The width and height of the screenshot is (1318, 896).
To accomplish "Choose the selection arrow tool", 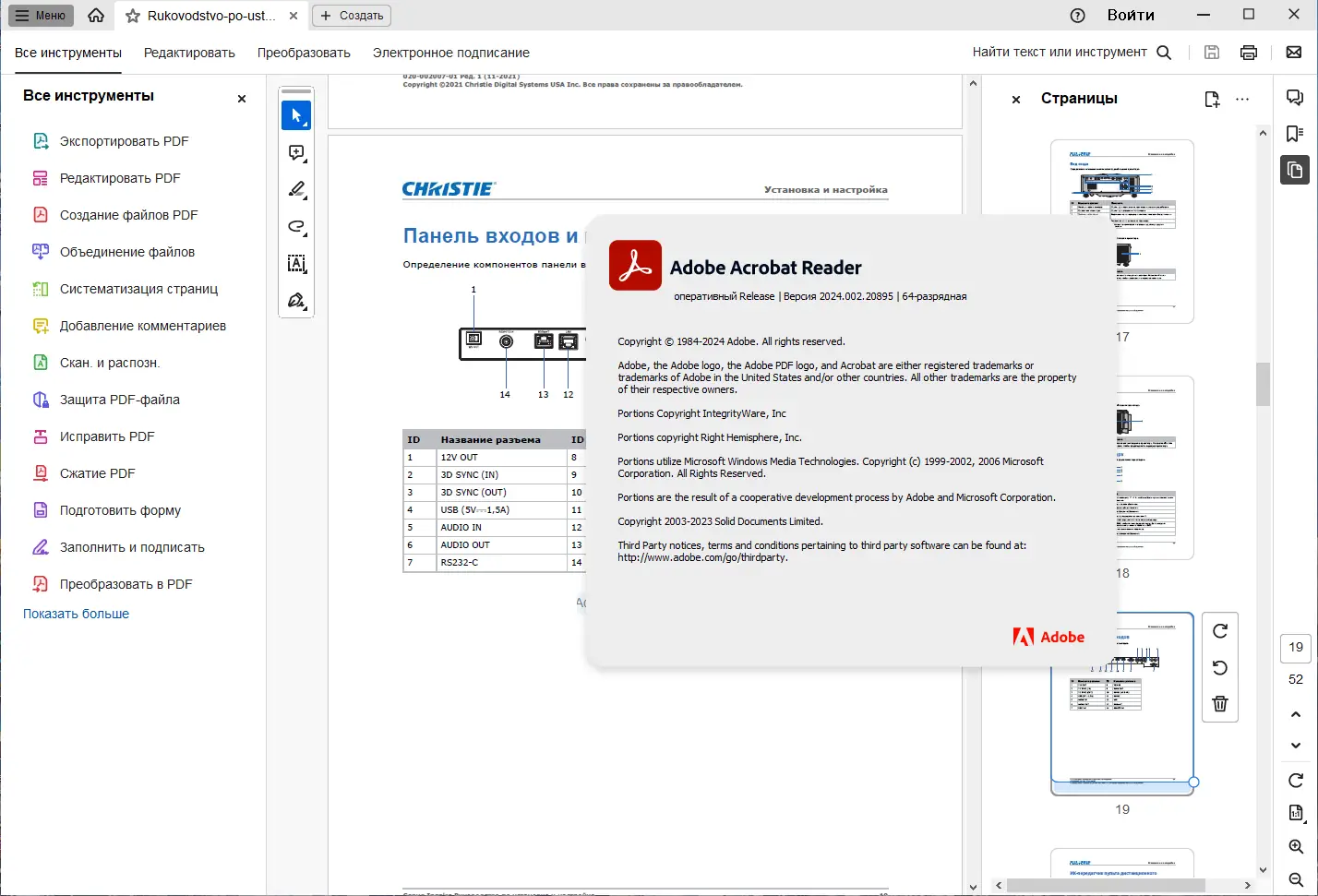I will pyautogui.click(x=296, y=115).
